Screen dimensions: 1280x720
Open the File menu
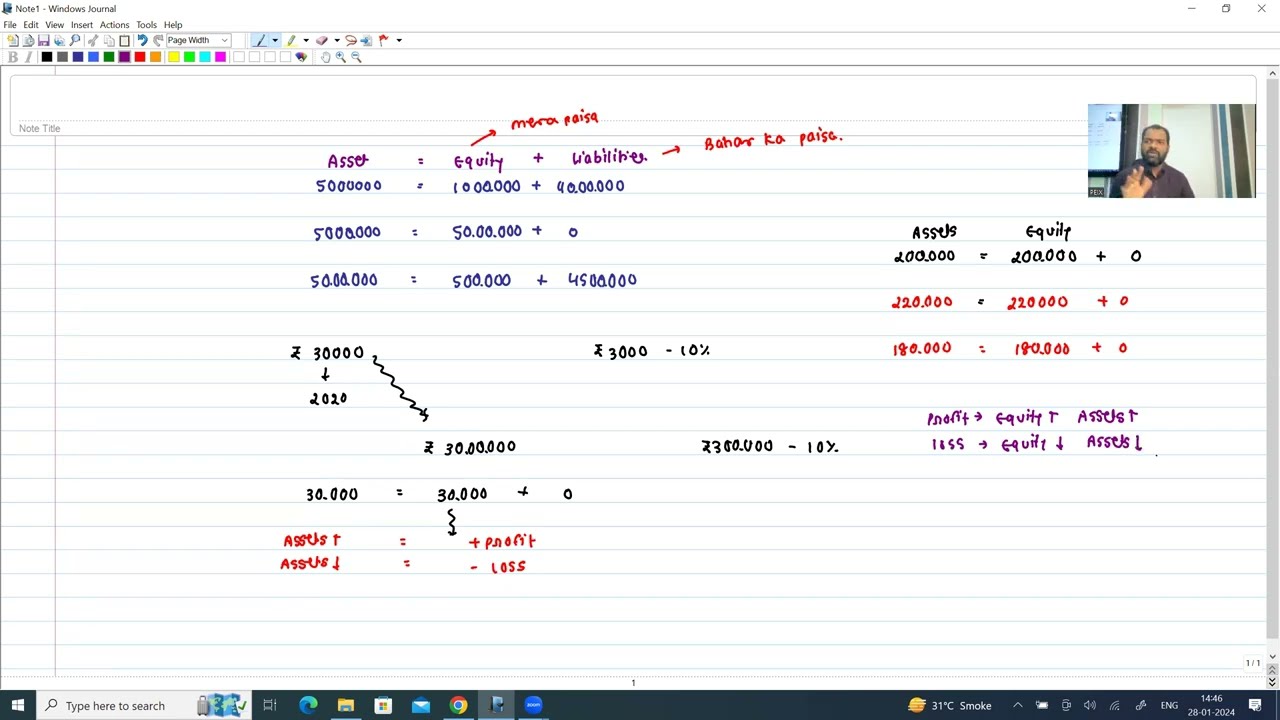point(10,24)
